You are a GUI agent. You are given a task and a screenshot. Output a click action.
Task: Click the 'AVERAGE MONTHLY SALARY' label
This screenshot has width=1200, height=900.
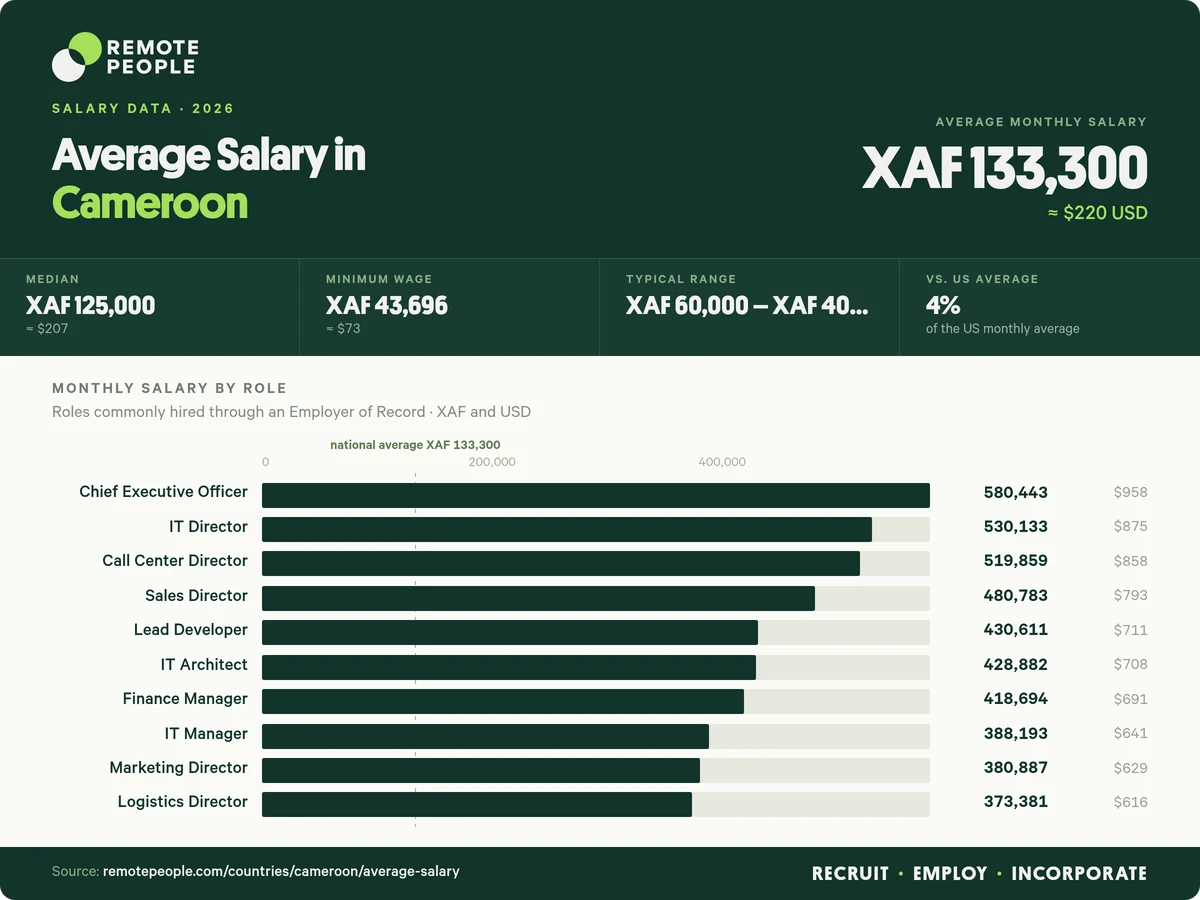point(1041,122)
